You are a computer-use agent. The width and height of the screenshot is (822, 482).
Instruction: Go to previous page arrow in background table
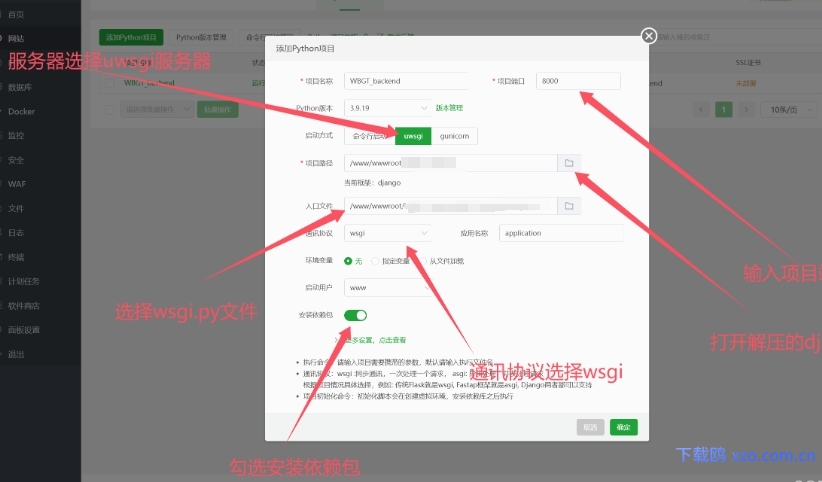point(701,110)
